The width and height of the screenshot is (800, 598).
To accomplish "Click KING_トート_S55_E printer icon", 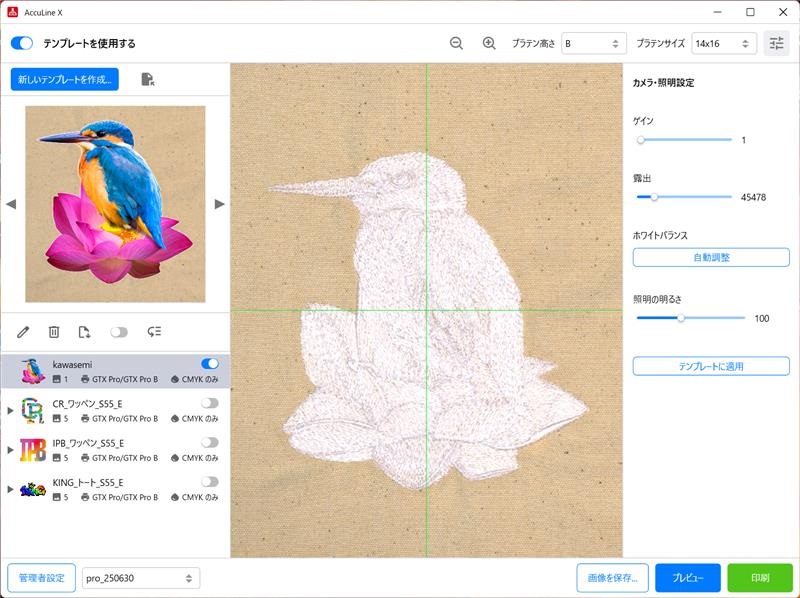I will (x=85, y=497).
